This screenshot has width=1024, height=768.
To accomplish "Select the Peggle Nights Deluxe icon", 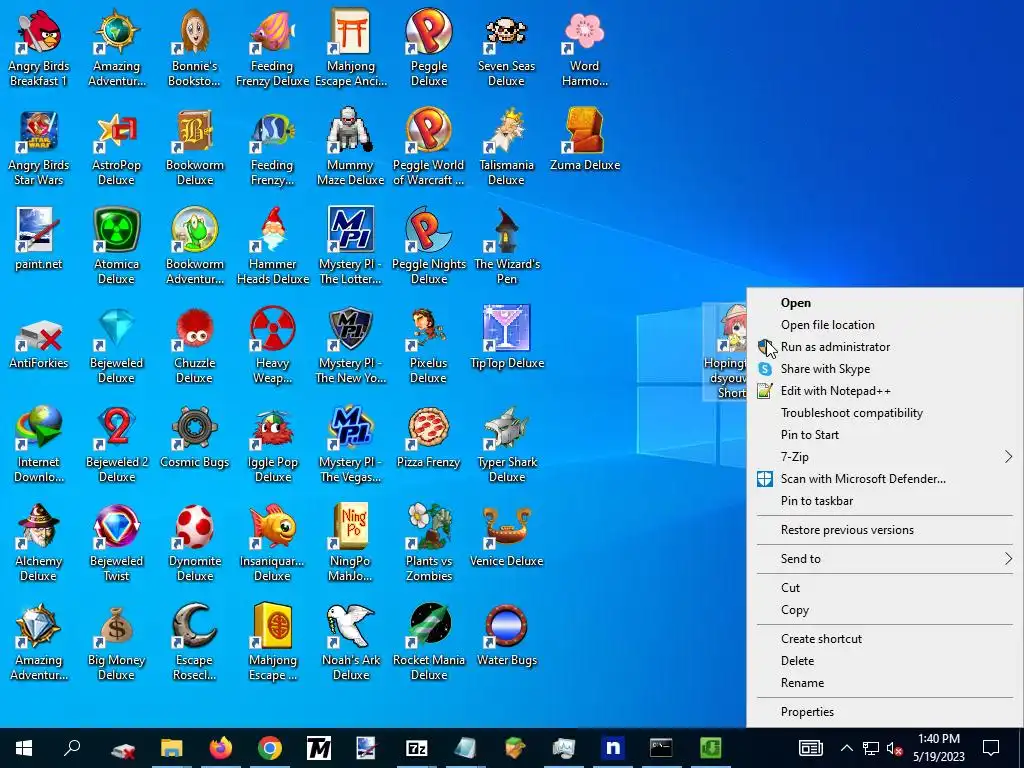I will 428,230.
